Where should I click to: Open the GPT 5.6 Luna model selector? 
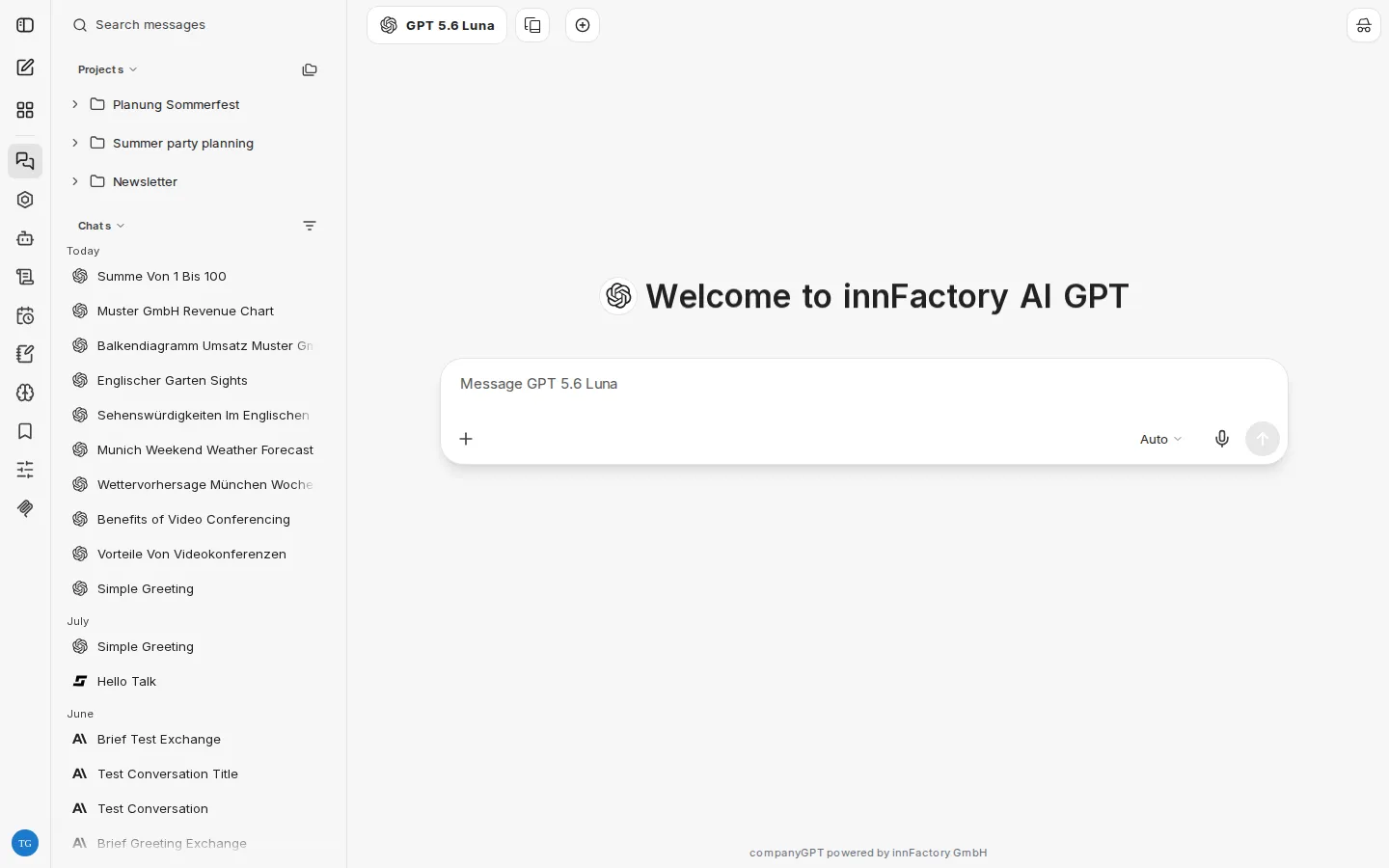(437, 25)
